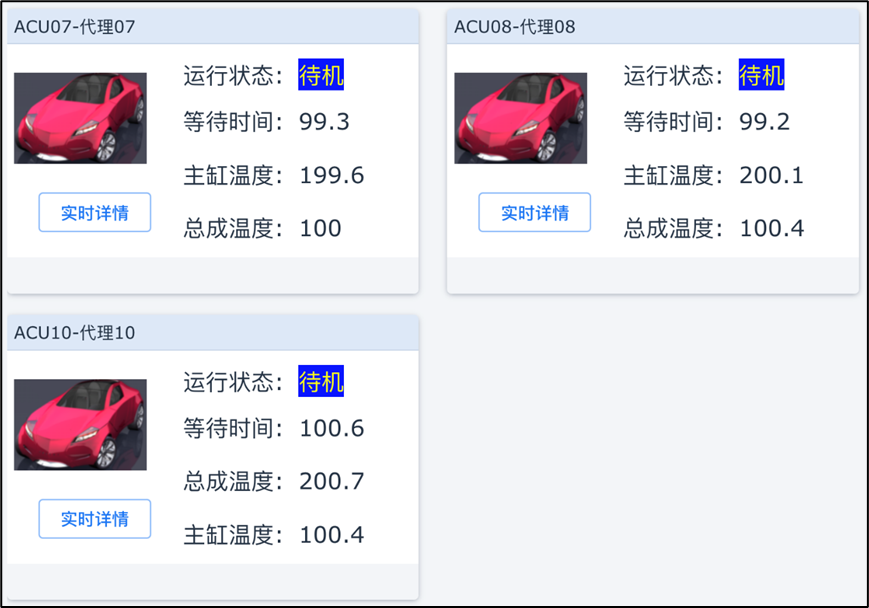Click ACU10 总成温度 value 200.7
Image resolution: width=869 pixels, height=608 pixels.
click(x=331, y=482)
